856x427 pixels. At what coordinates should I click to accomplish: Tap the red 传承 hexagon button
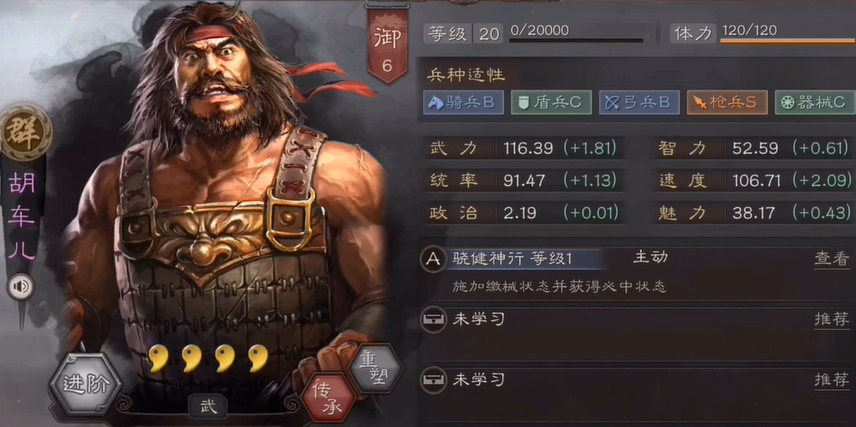pyautogui.click(x=328, y=398)
